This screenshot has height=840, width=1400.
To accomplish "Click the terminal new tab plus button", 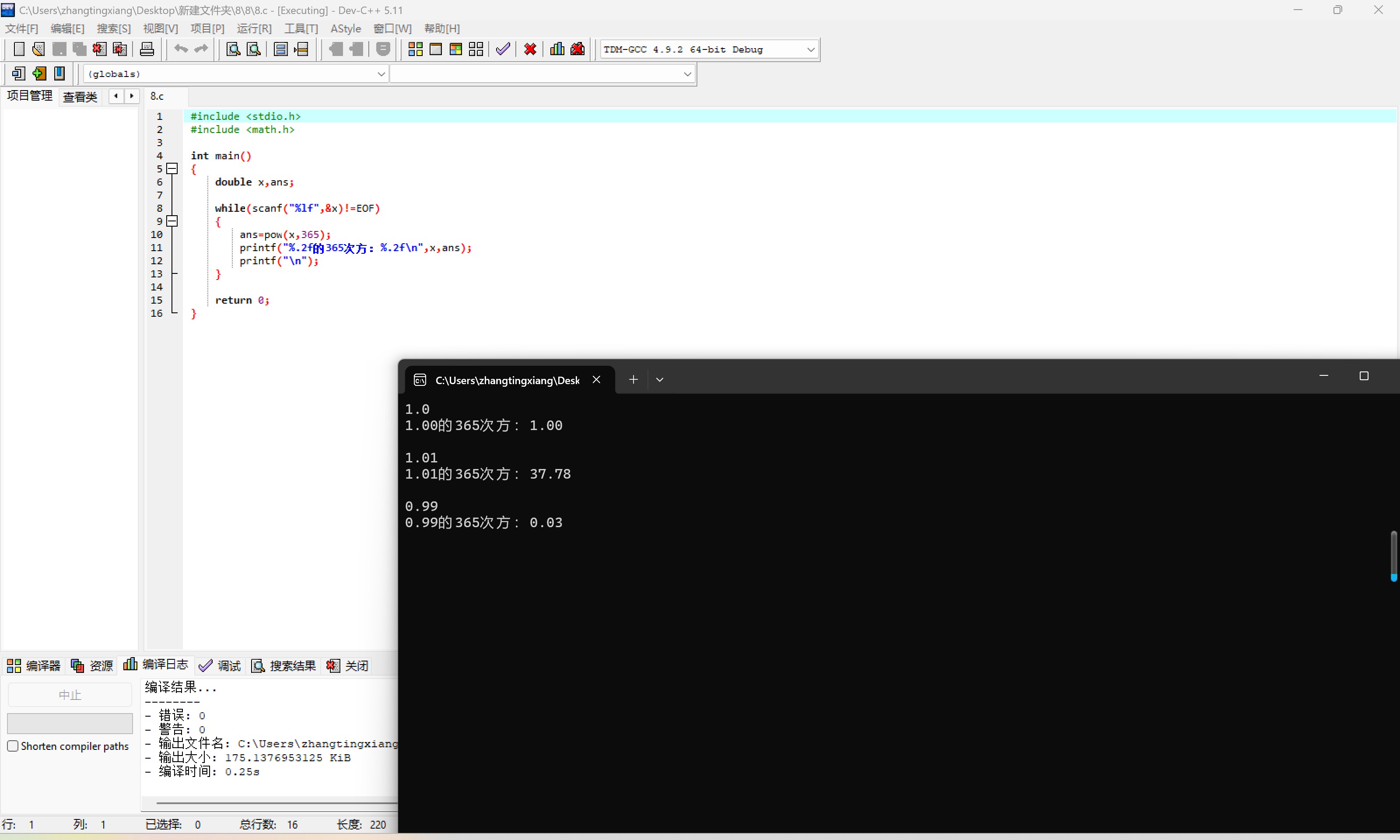I will [x=633, y=380].
